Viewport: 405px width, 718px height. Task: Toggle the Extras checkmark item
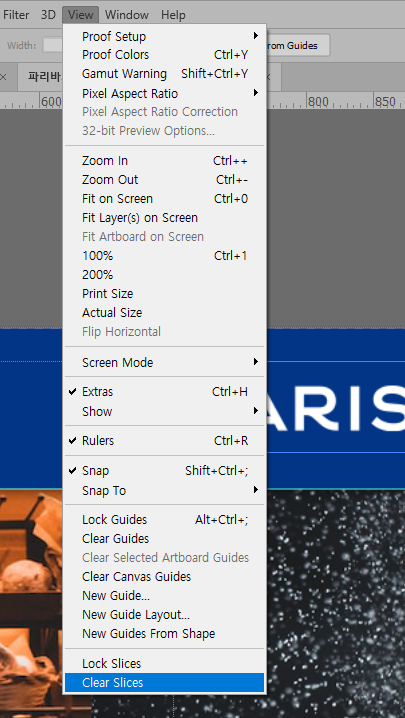164,392
